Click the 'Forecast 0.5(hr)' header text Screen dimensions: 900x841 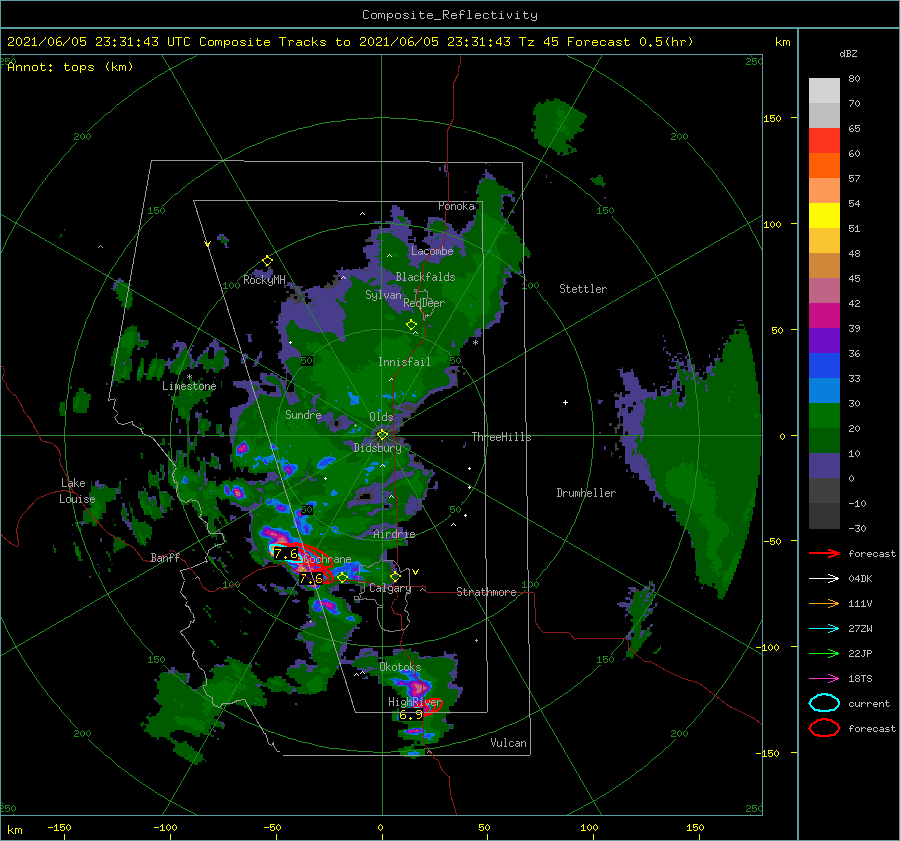pyautogui.click(x=630, y=42)
